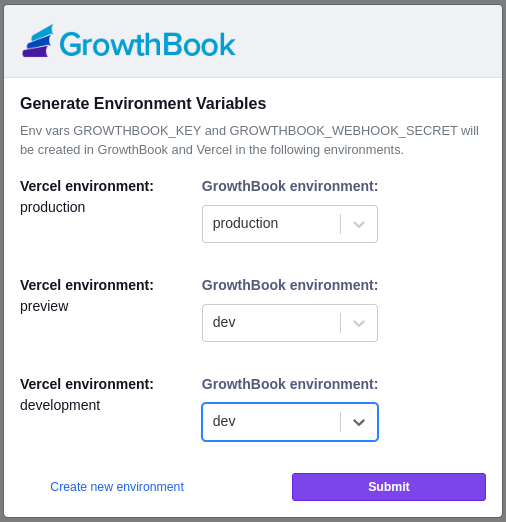Viewport: 506px width, 522px height.
Task: Select the Generate Environment Variables heading
Action: 143,103
